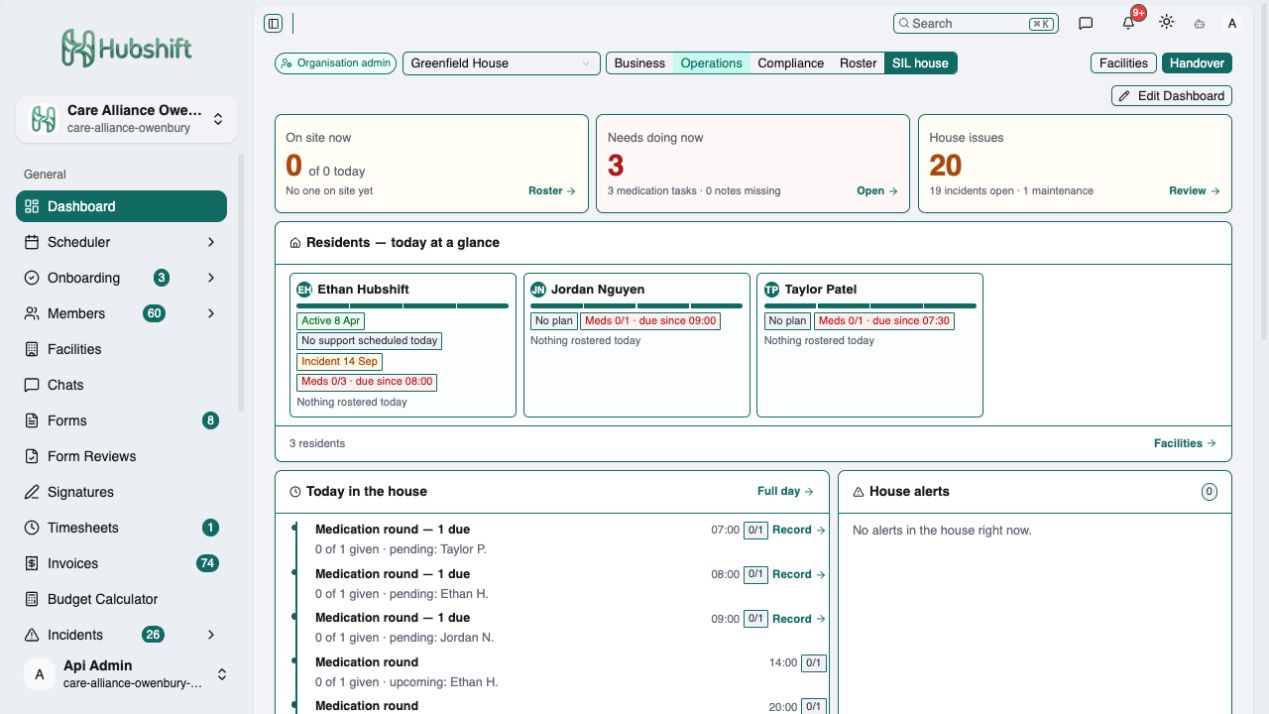The width and height of the screenshot is (1269, 714).
Task: Click Ethan's Incident 14 Sep tag
Action: pos(339,362)
